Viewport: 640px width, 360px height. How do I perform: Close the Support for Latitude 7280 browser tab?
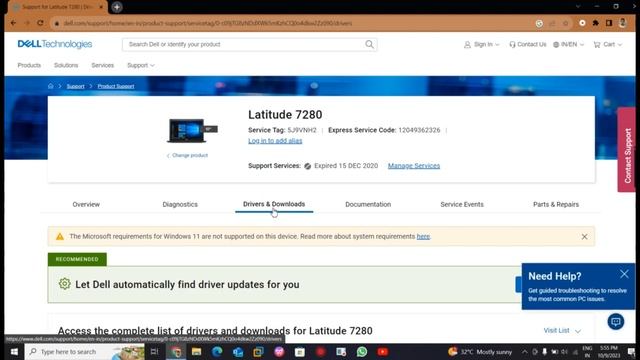[x=101, y=7]
